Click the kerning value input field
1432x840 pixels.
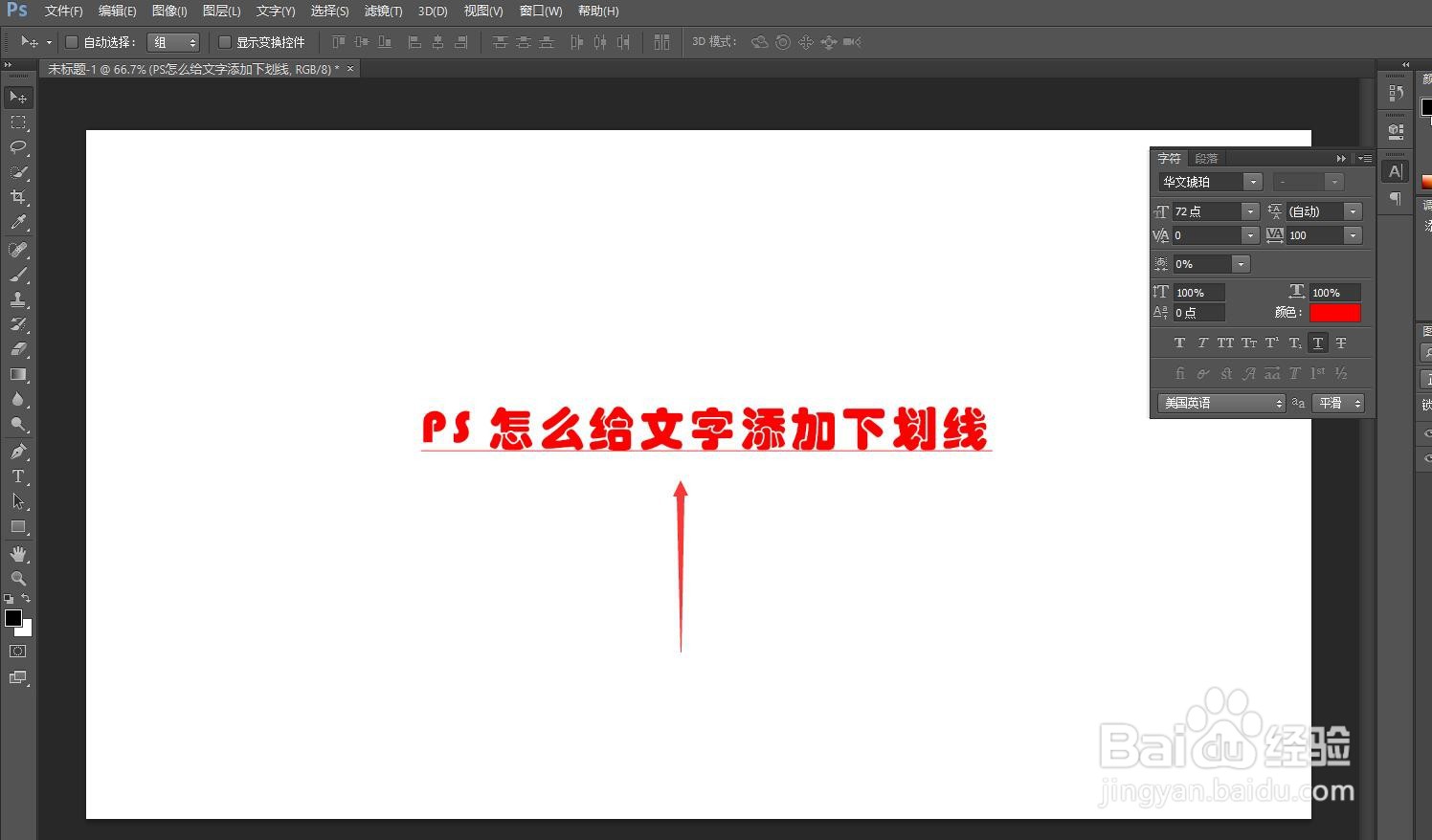[1208, 235]
